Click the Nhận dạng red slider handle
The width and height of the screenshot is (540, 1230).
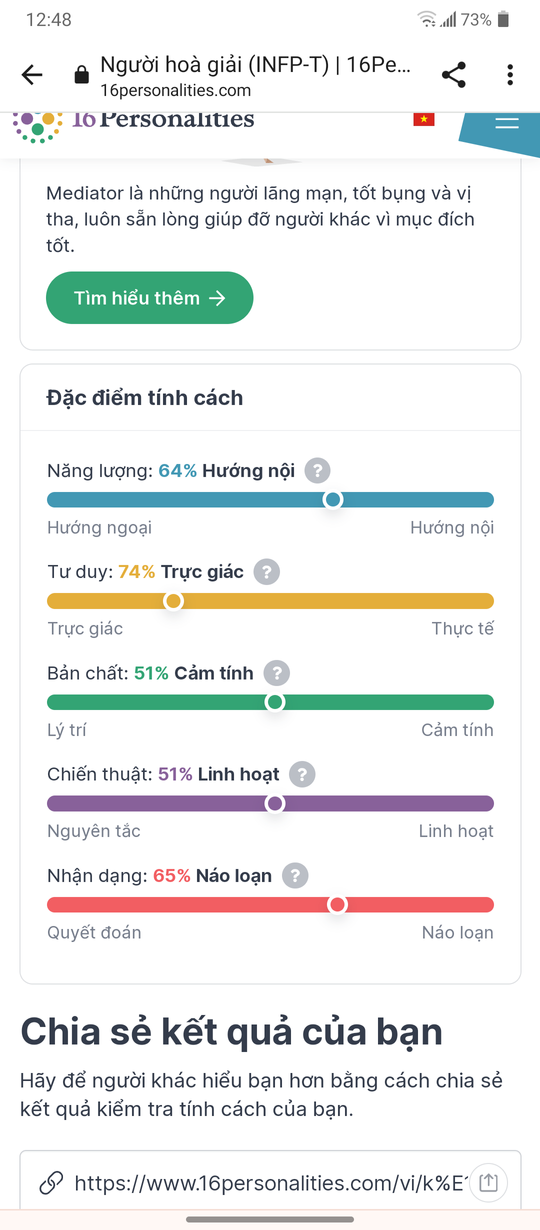[x=337, y=905]
